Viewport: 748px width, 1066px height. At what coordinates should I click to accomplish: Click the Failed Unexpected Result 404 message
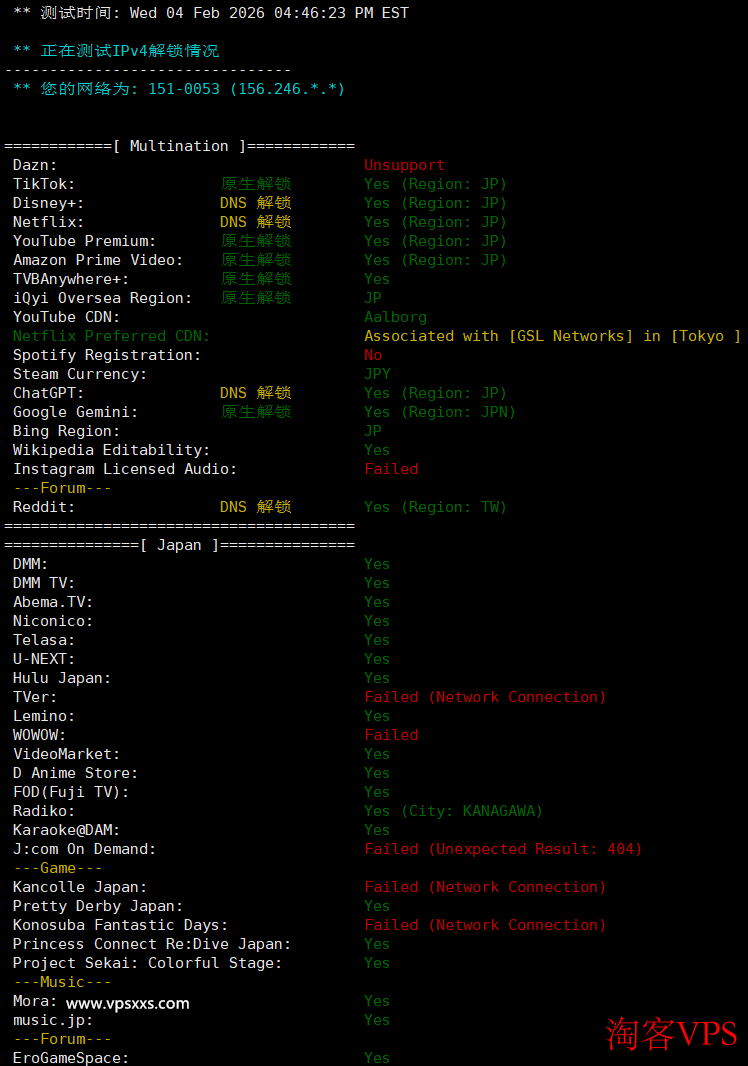(x=502, y=849)
